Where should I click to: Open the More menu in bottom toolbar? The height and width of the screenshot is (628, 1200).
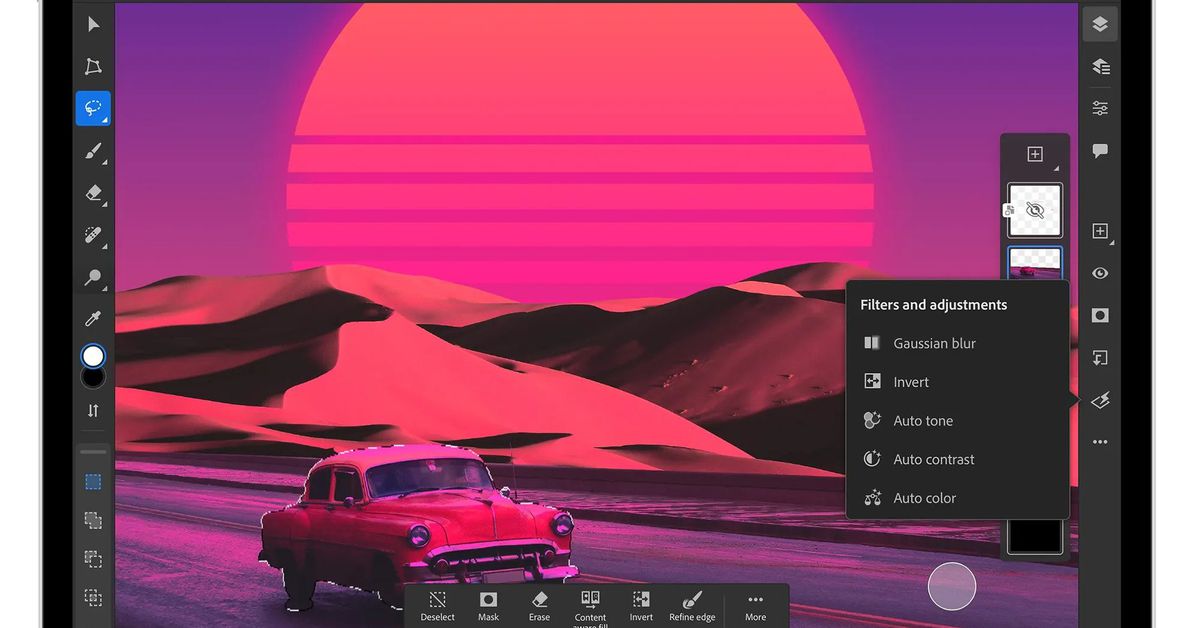coord(755,601)
